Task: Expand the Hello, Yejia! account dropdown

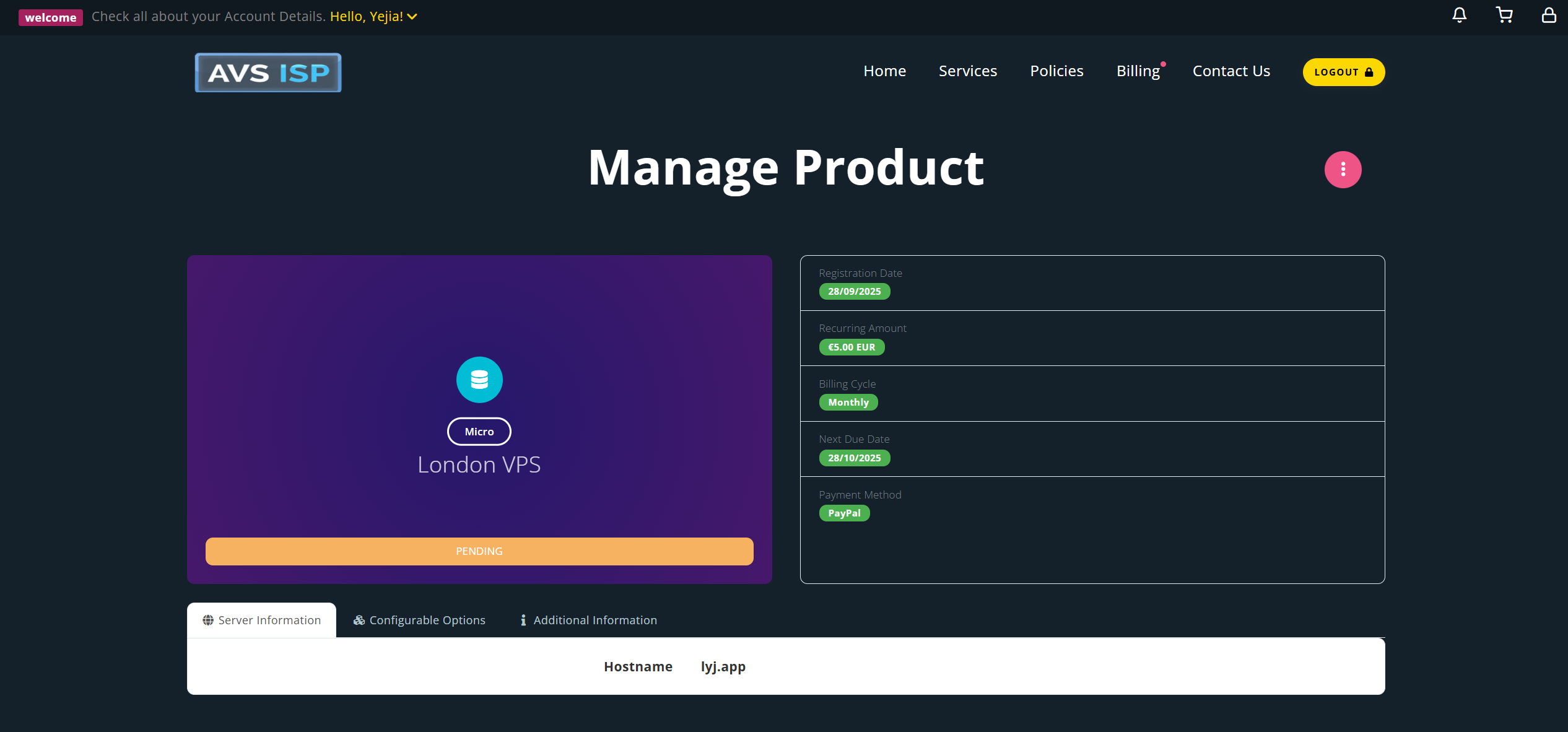Action: (x=373, y=17)
